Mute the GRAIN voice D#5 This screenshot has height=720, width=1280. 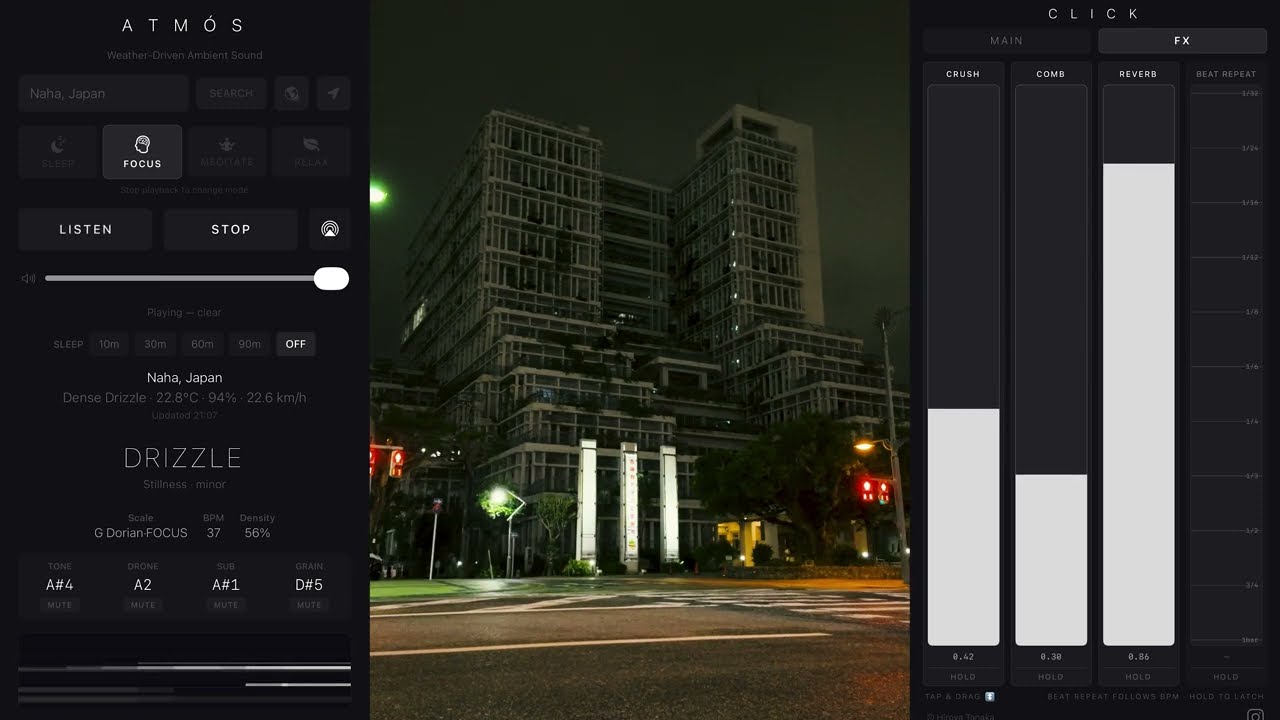[309, 605]
